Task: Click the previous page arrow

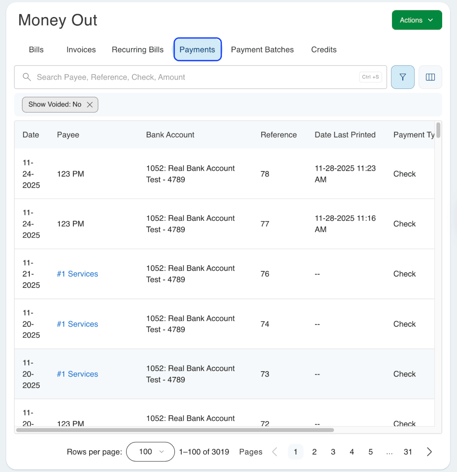Action: (275, 452)
